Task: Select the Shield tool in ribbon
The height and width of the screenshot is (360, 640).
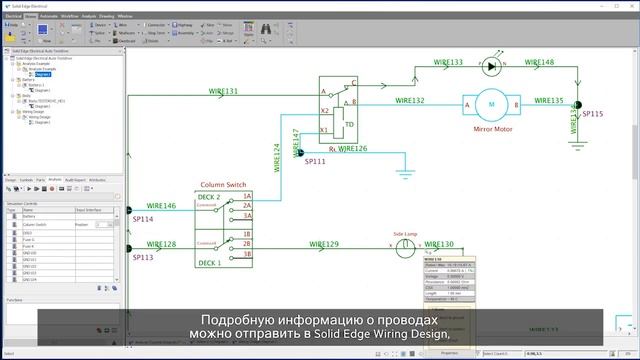Action: [x=151, y=41]
